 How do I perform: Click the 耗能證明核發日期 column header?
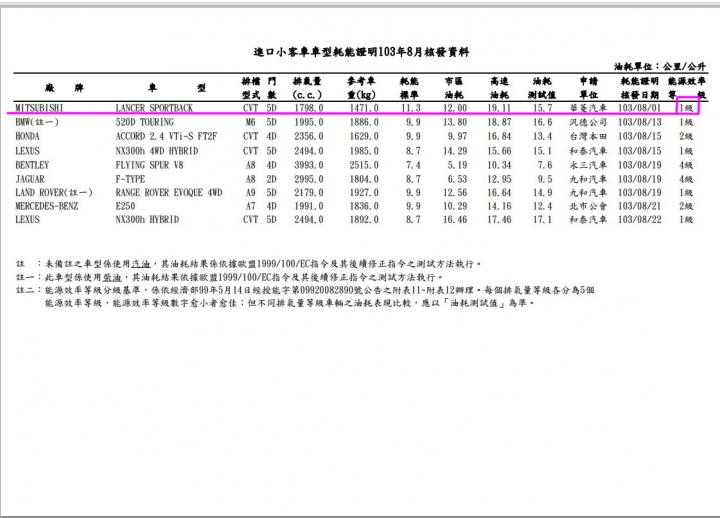(x=640, y=88)
